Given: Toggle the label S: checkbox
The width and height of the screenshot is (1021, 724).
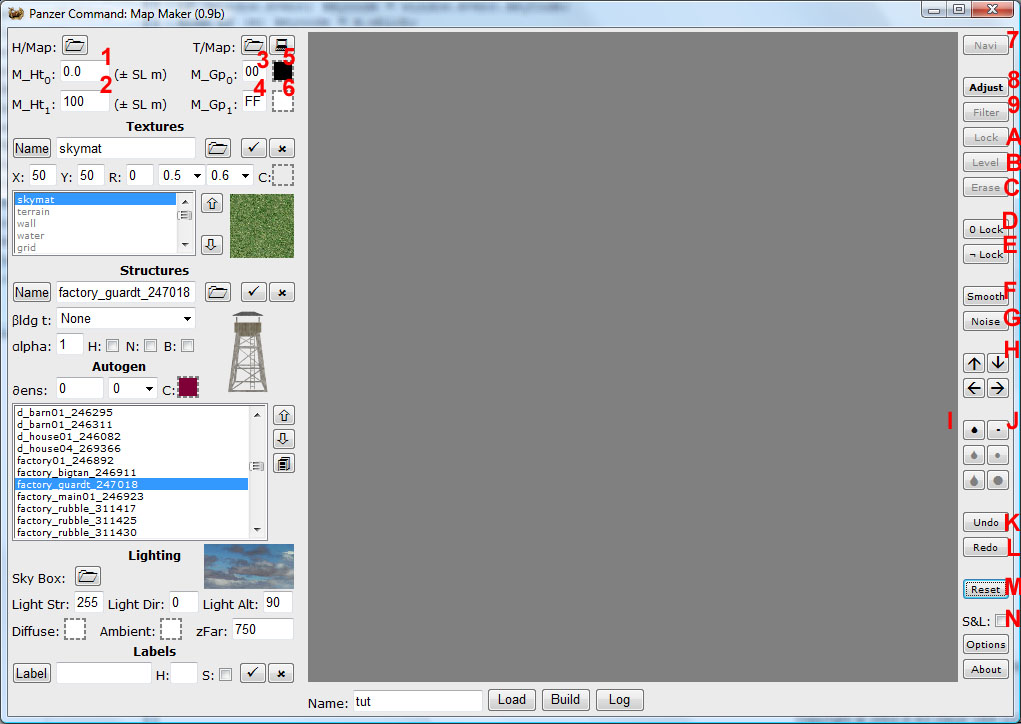Looking at the screenshot, I should (225, 675).
